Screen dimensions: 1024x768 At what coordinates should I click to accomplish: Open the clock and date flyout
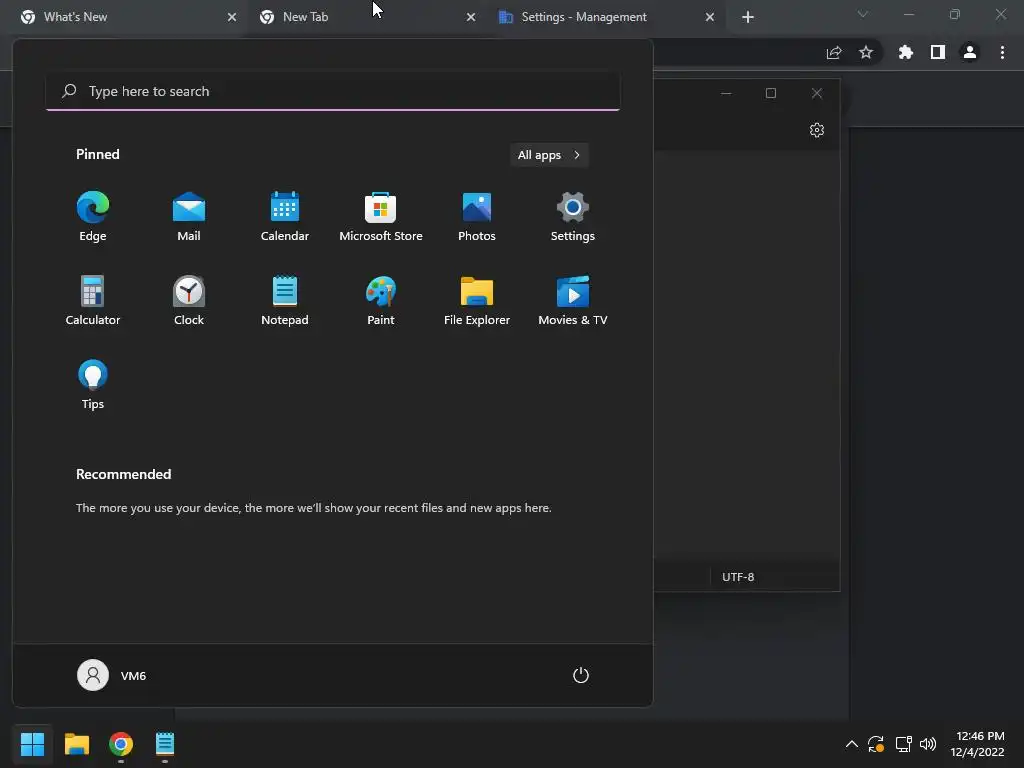[x=977, y=744]
